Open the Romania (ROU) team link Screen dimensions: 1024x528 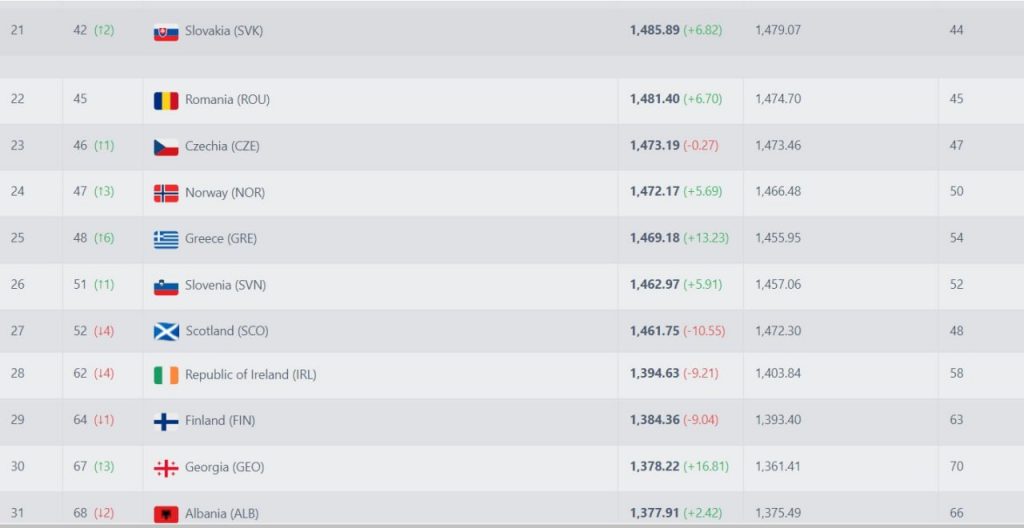tap(227, 100)
